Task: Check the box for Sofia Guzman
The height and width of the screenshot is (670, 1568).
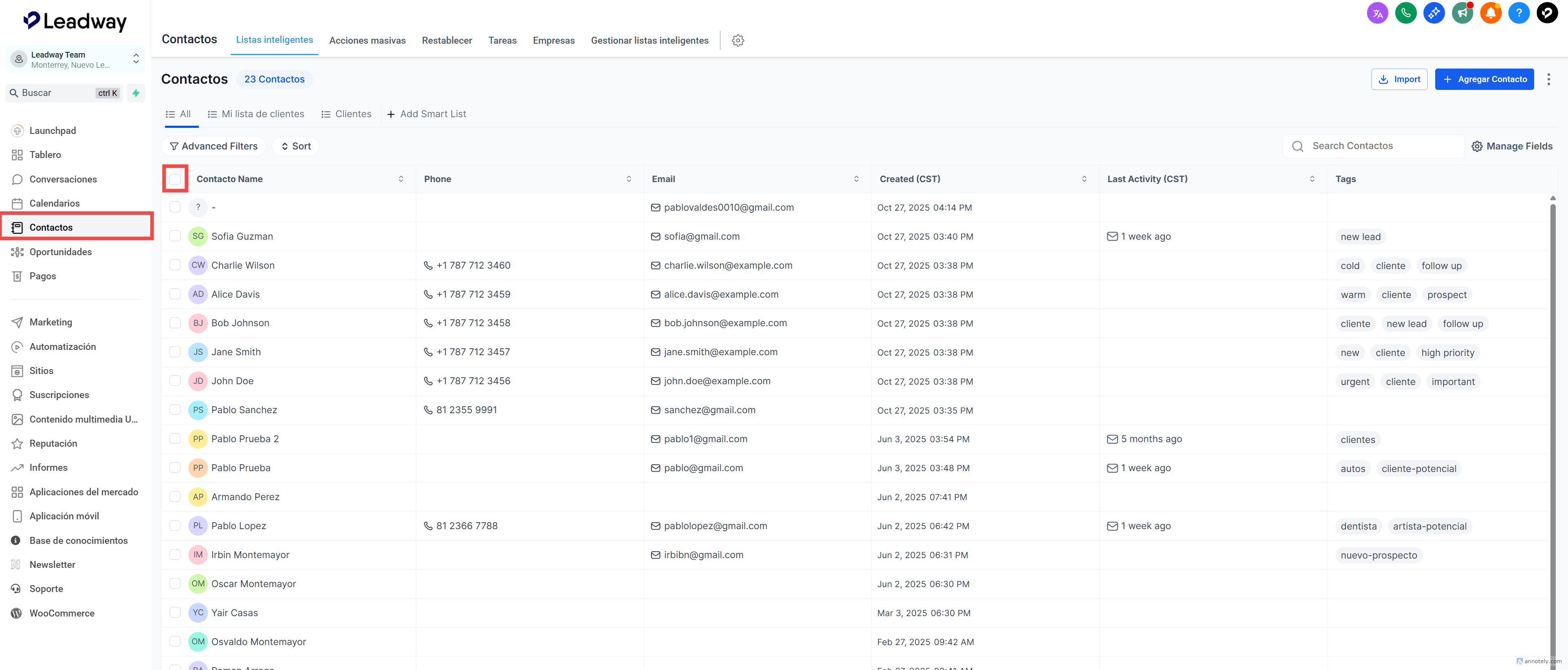Action: 175,236
